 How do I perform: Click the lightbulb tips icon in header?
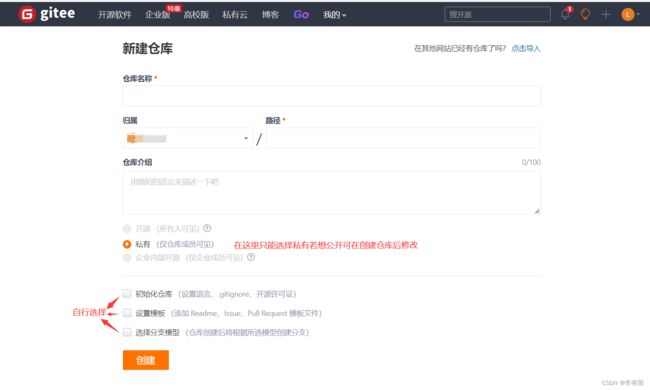coord(585,14)
